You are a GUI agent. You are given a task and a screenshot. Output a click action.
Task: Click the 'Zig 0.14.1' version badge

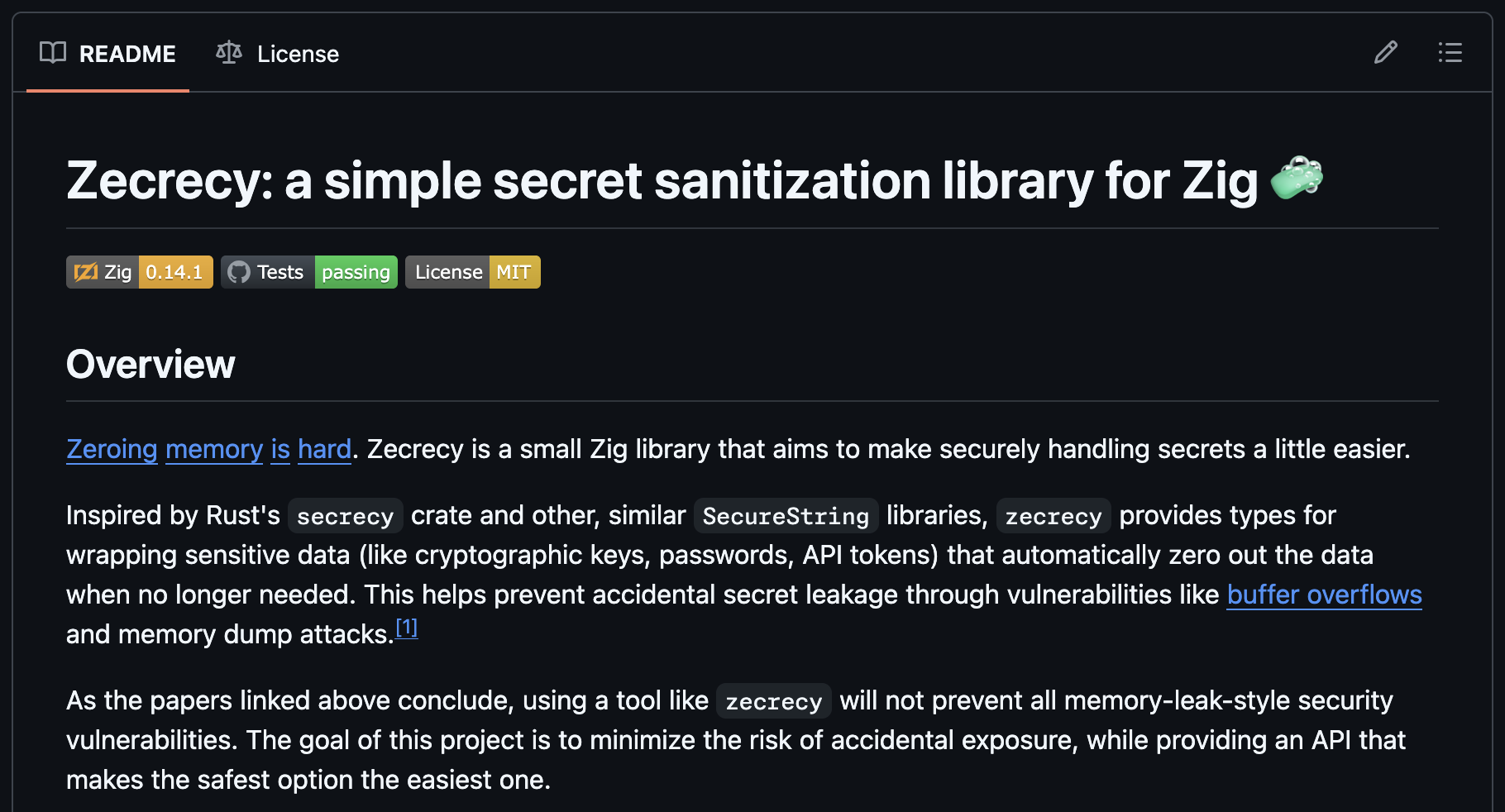coord(139,271)
